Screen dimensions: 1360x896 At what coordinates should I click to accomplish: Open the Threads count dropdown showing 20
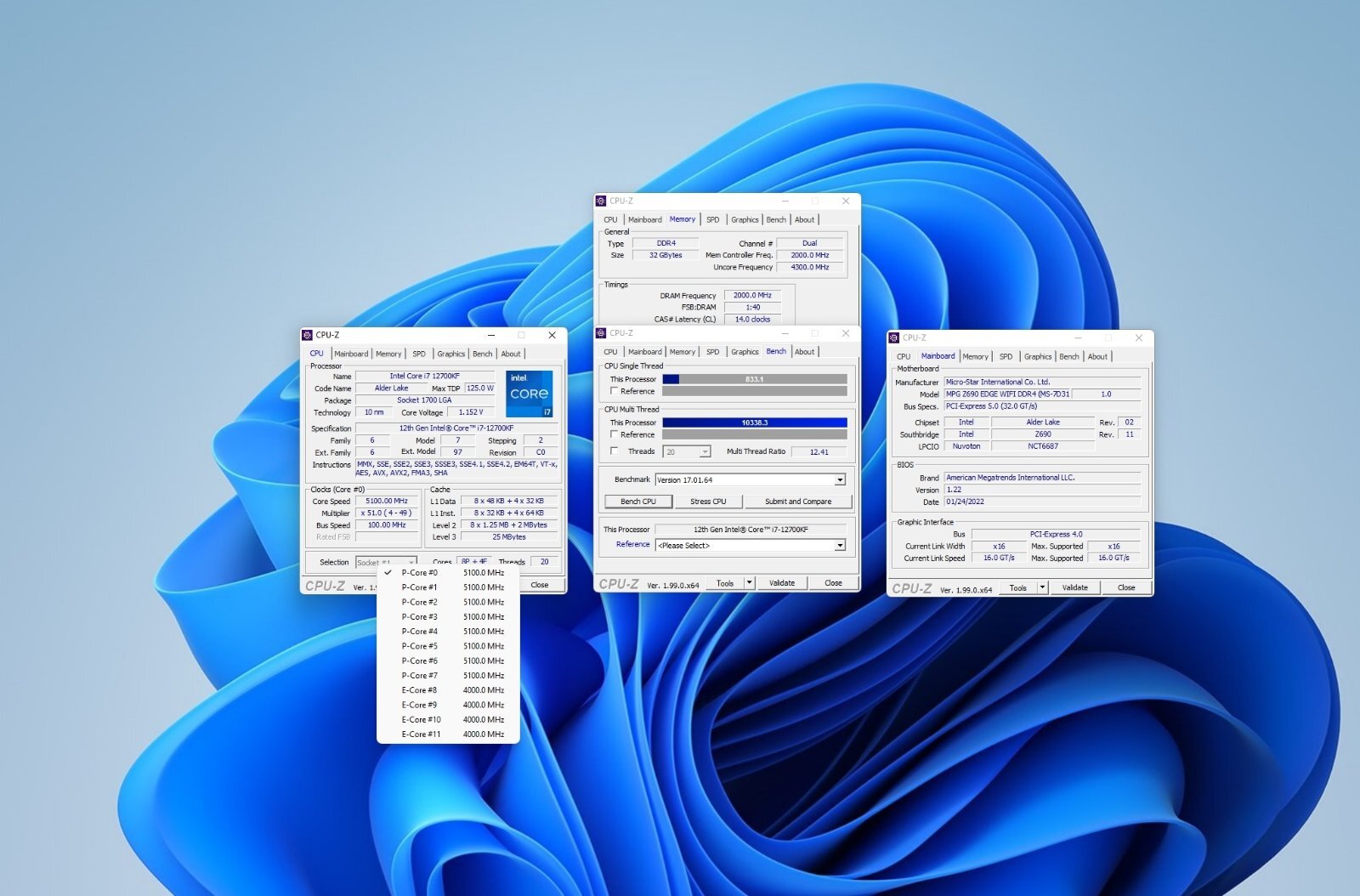click(688, 452)
